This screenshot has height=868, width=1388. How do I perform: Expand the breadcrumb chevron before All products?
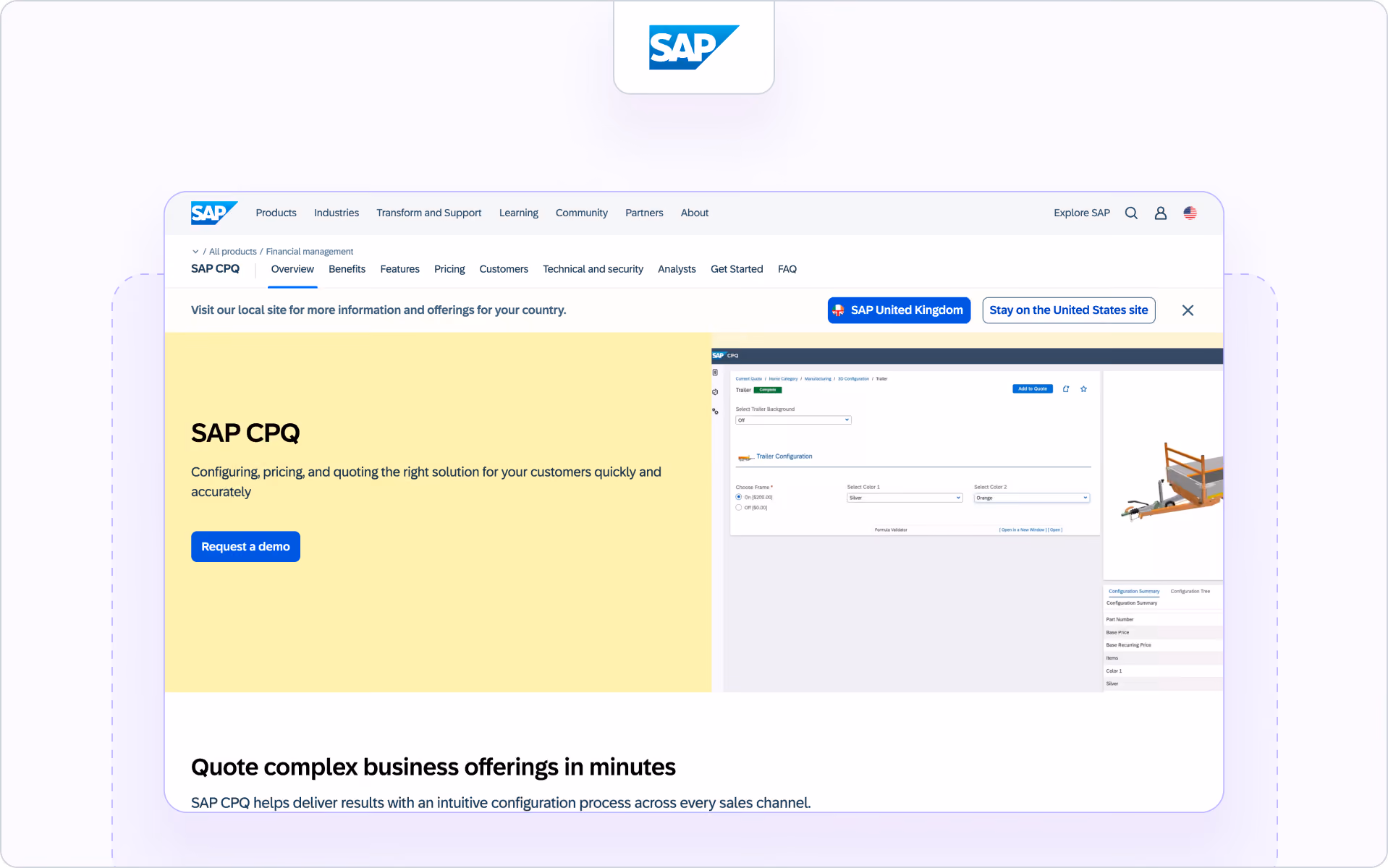pyautogui.click(x=195, y=252)
